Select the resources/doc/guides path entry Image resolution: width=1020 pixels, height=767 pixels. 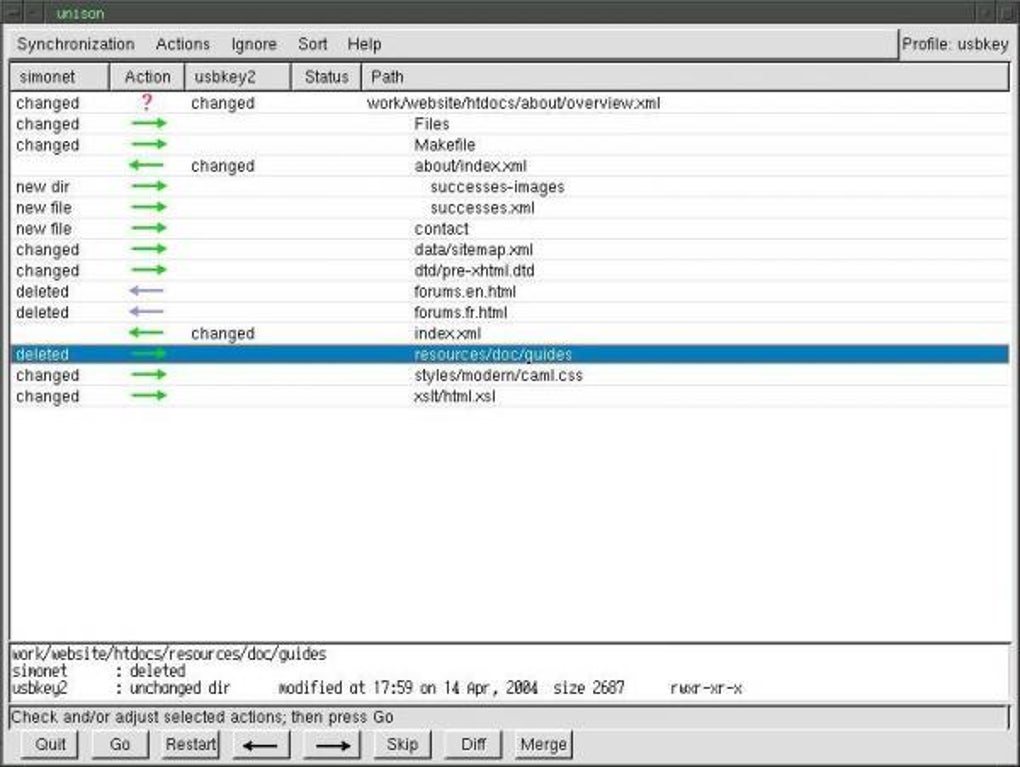coord(492,354)
